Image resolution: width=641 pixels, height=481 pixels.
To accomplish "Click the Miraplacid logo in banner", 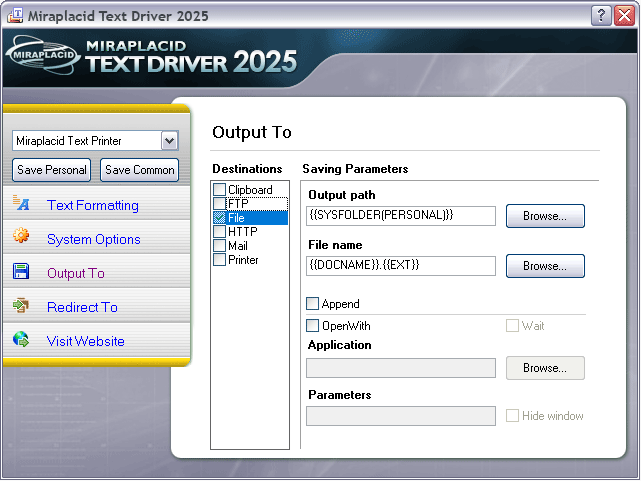I will pos(43,55).
